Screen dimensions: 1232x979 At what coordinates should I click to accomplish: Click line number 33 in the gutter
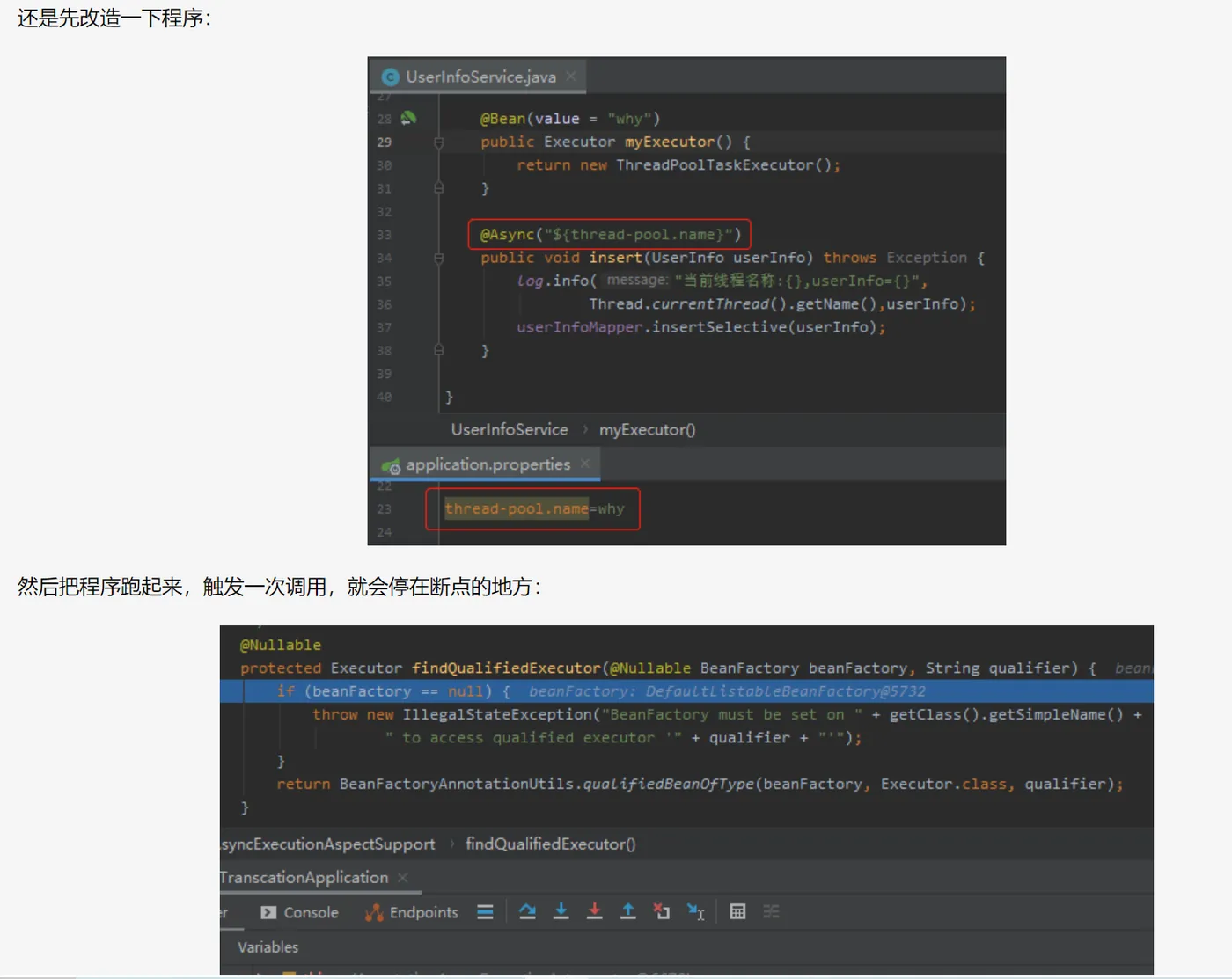point(385,234)
